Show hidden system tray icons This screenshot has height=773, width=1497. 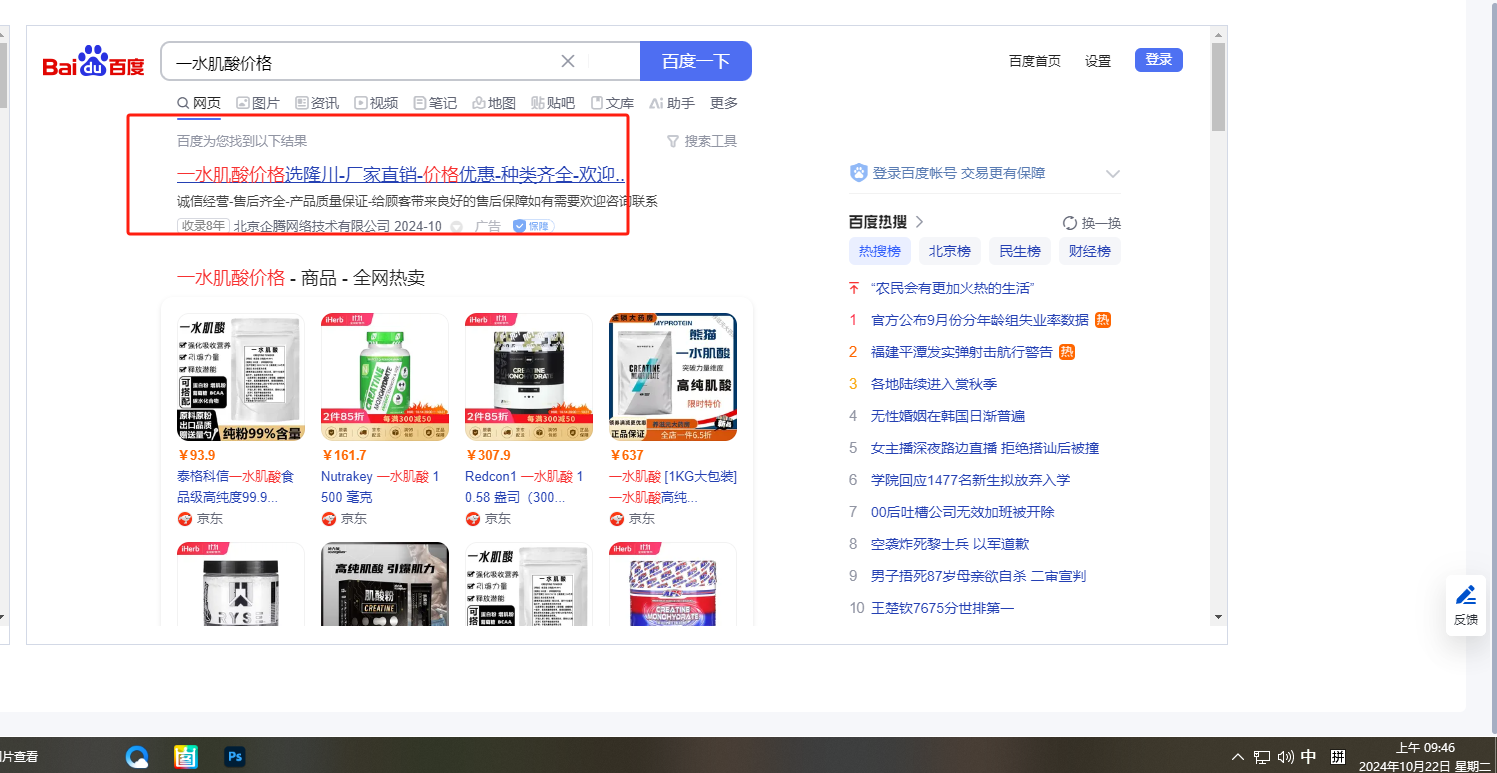1238,757
